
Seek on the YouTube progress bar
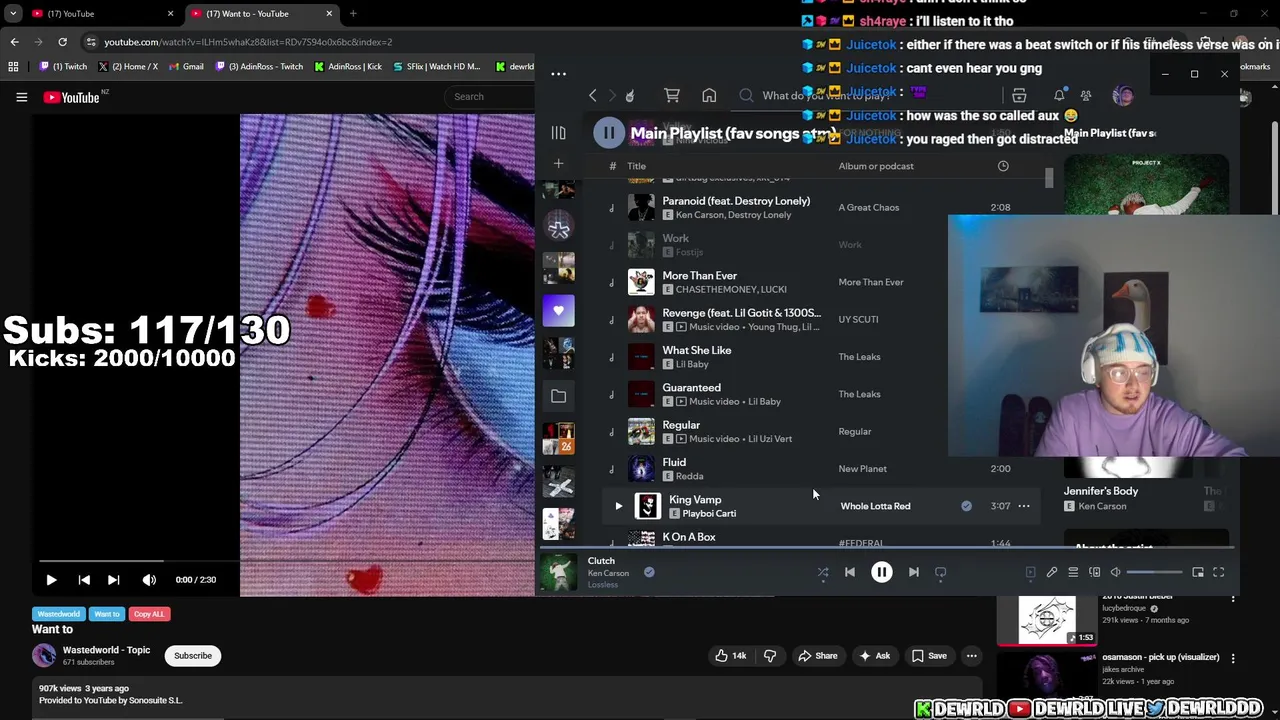[x=287, y=561]
